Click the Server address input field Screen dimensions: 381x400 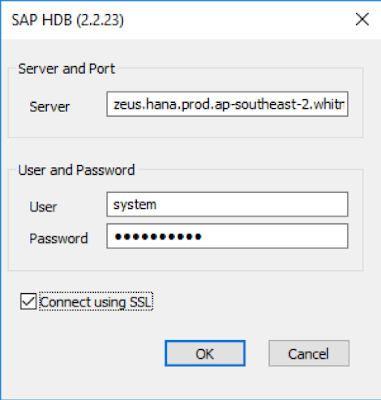tap(227, 104)
